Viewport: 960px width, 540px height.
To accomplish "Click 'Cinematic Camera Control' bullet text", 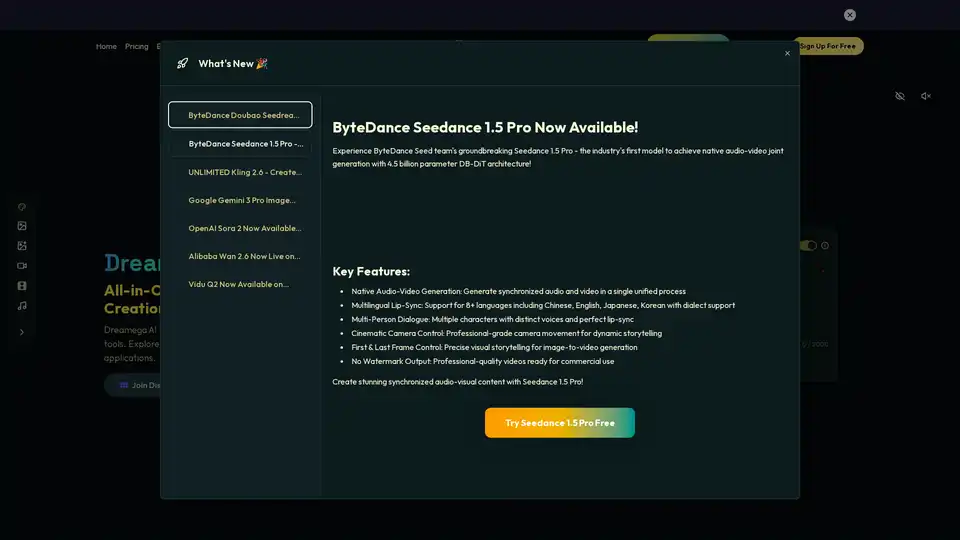I will tap(506, 333).
